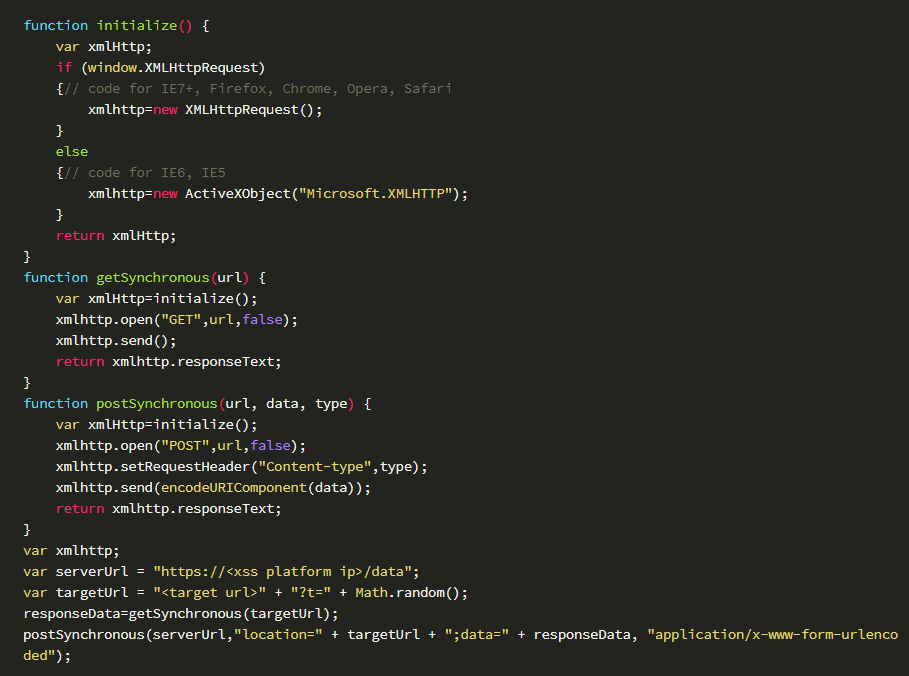
Task: Click the 'window.XMLHttpRequest' condition text
Action: tap(173, 68)
